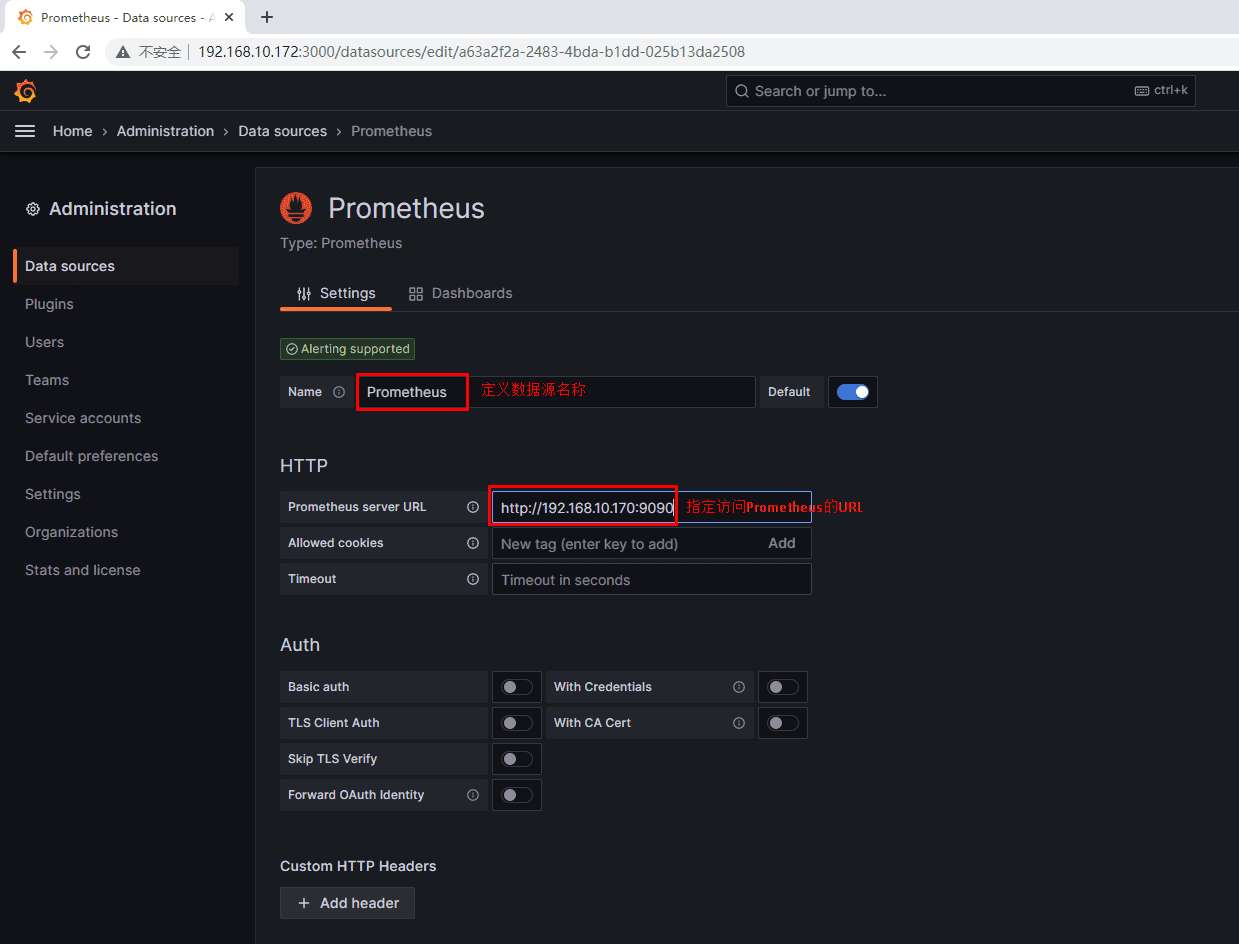Click the browser address bar URL
This screenshot has height=944, width=1239.
(471, 52)
